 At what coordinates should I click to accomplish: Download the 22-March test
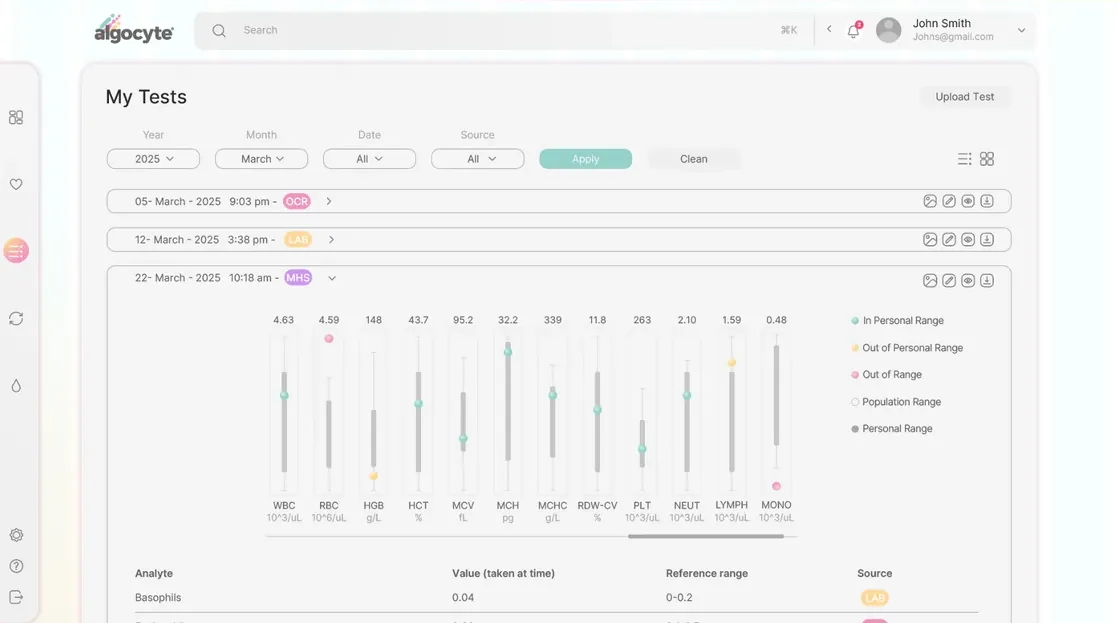coord(987,281)
